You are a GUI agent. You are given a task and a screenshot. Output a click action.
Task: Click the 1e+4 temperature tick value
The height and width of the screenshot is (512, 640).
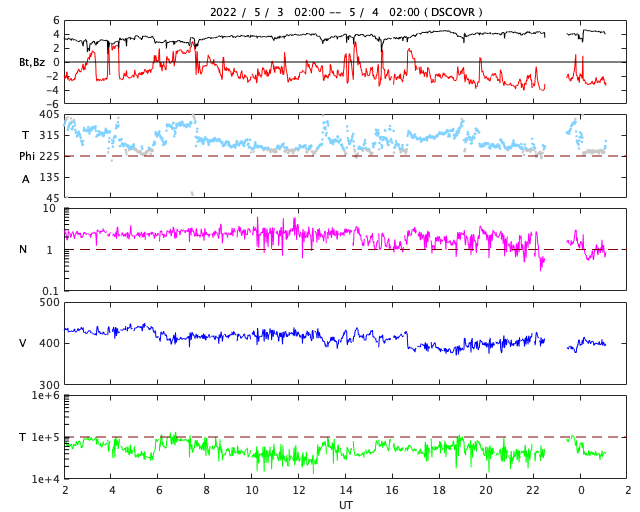pos(46,479)
